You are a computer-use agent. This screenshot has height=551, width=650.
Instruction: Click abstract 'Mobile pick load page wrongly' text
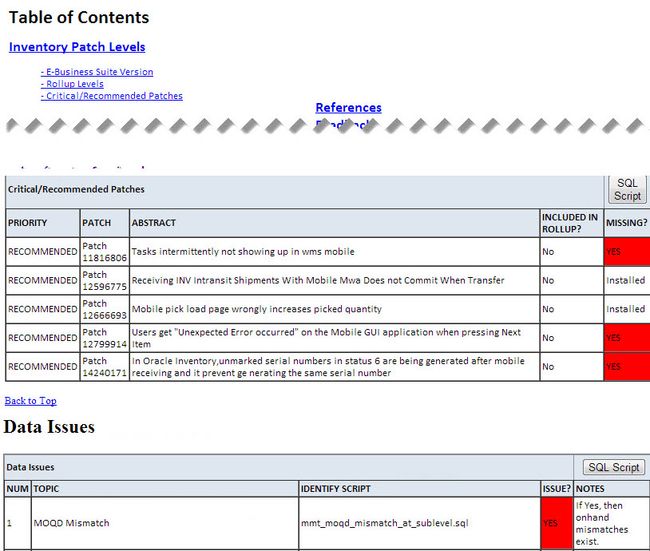click(257, 309)
